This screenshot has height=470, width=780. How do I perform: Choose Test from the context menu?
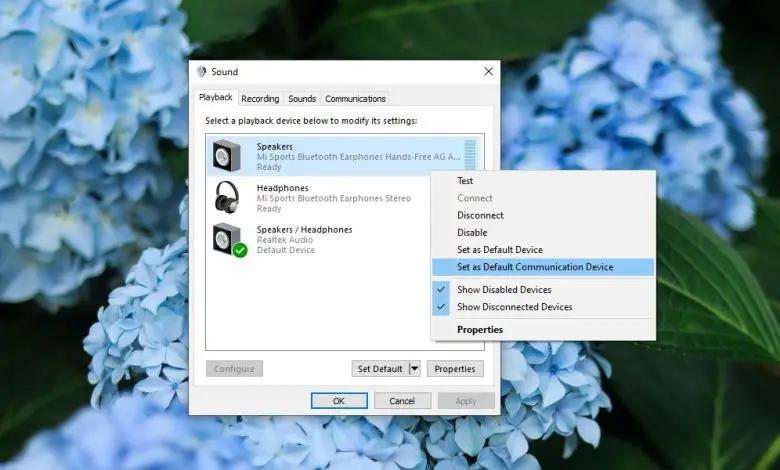click(543, 181)
